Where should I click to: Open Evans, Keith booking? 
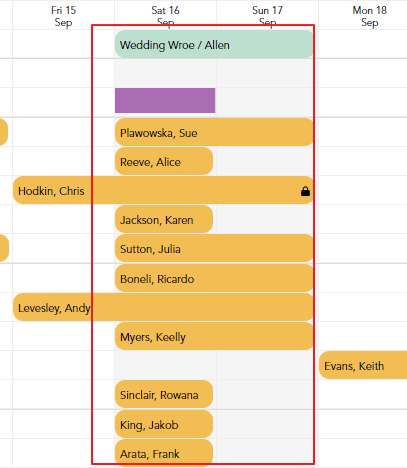[363, 365]
